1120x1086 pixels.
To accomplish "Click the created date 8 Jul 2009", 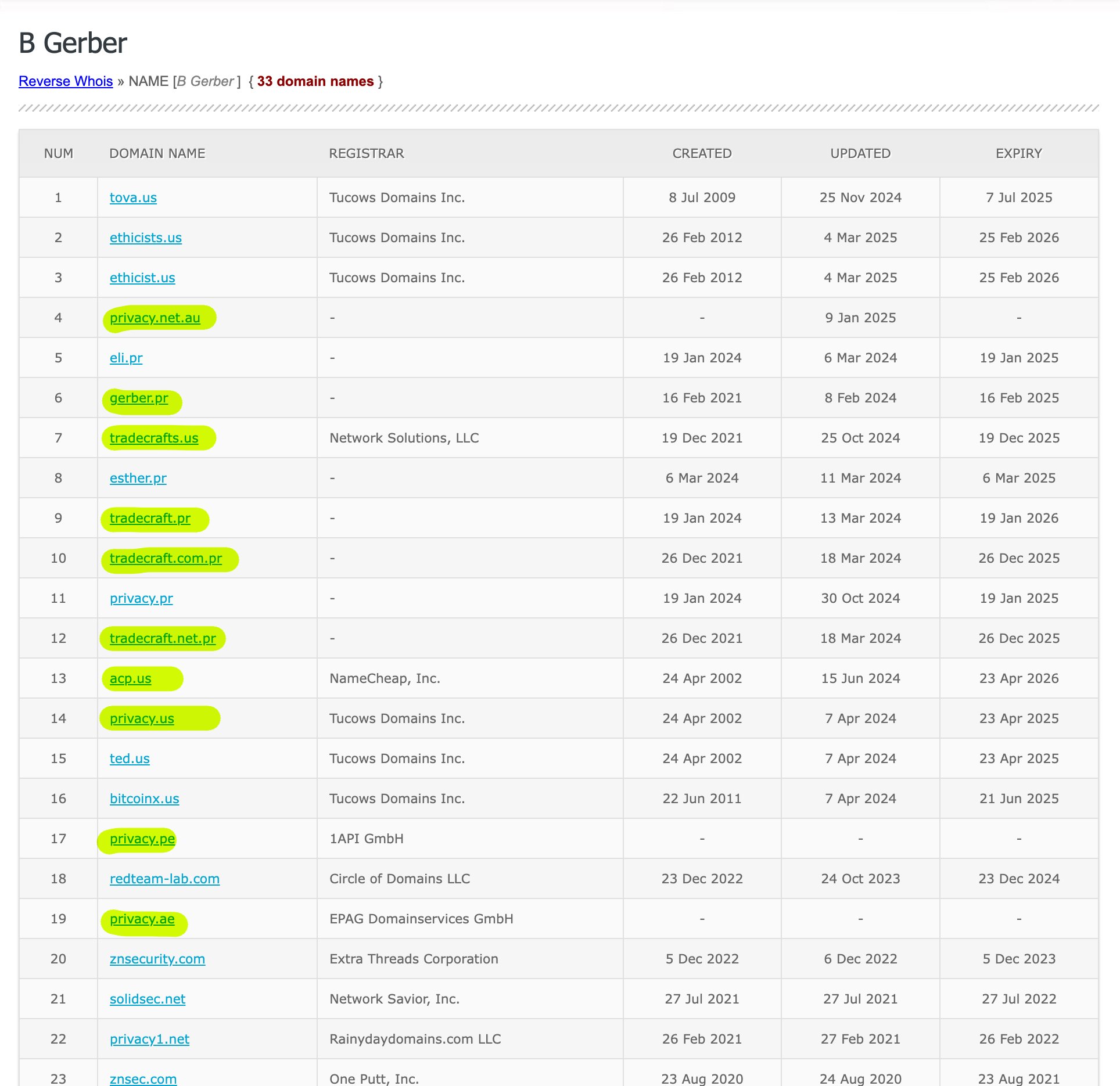I will tap(702, 197).
